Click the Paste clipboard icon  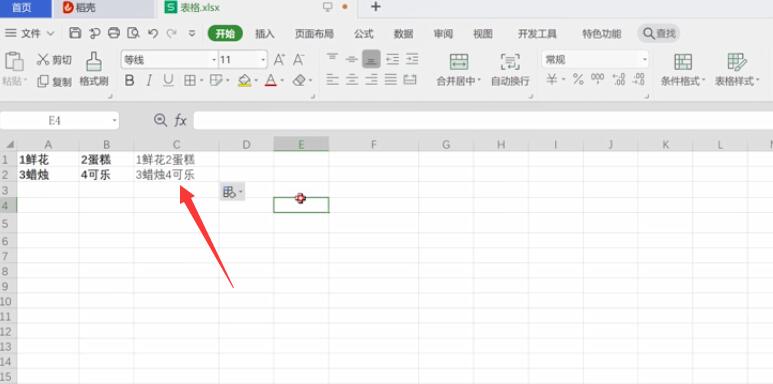coord(14,61)
